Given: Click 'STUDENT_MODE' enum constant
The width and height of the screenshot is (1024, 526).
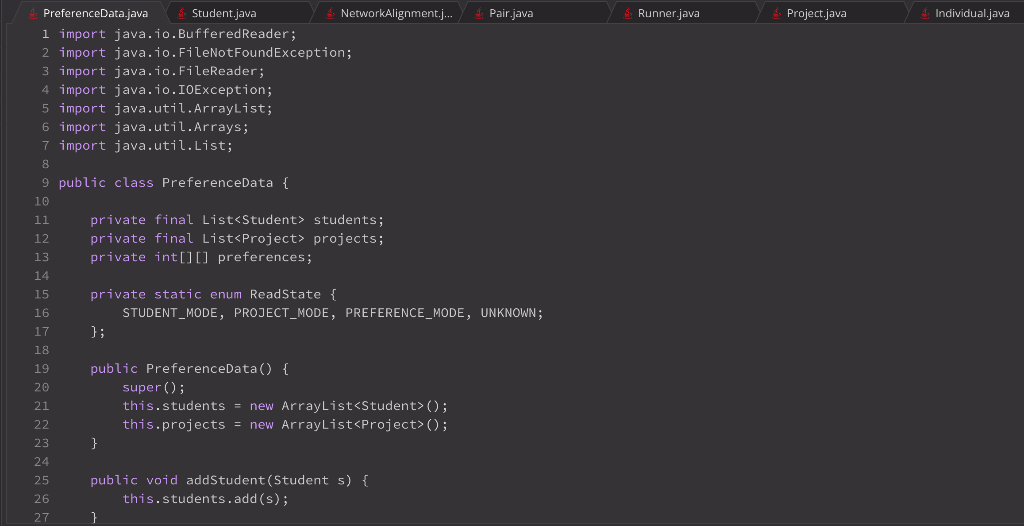Looking at the screenshot, I should click(170, 313).
